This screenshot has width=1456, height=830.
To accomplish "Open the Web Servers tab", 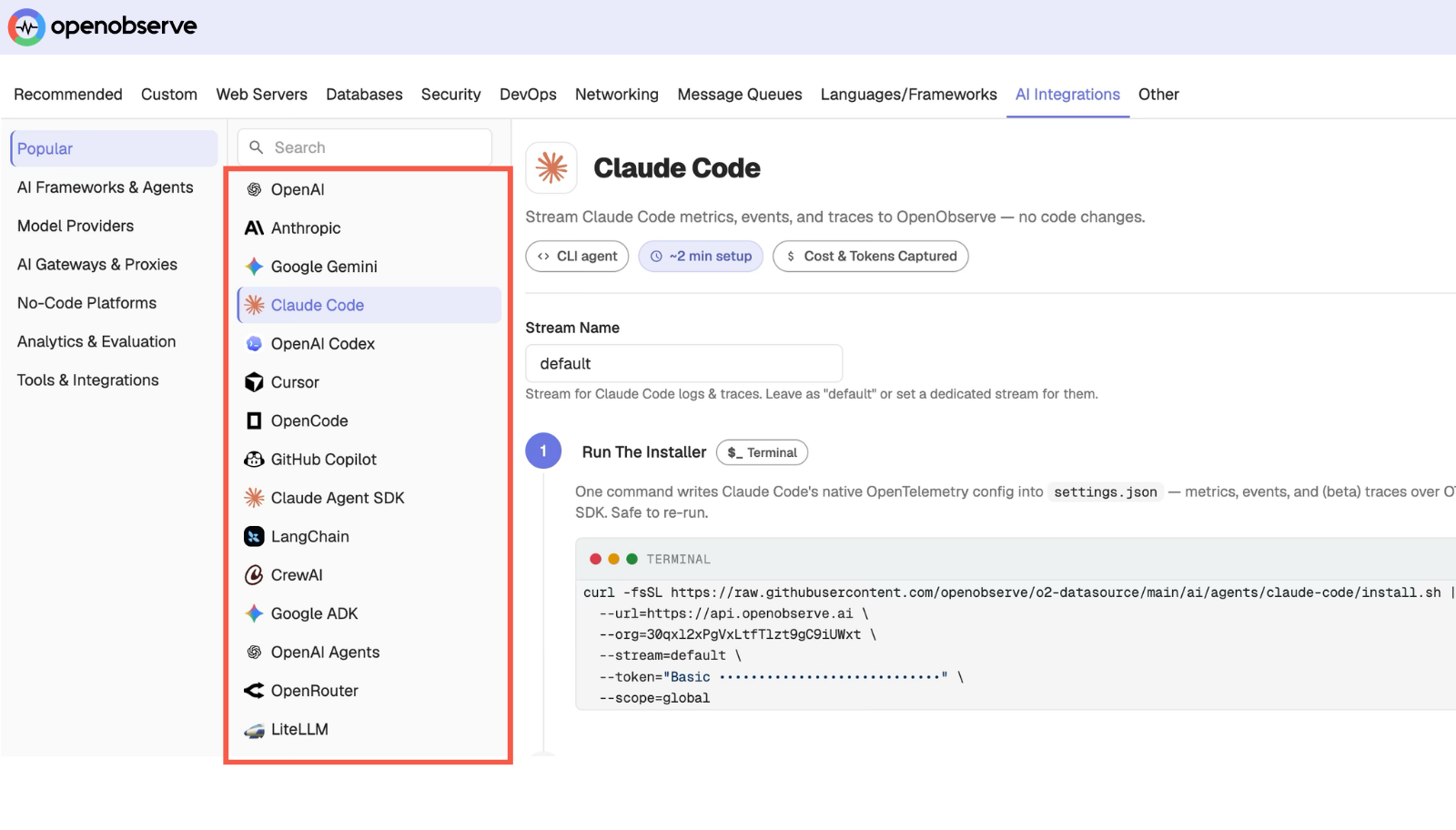I will 262,95.
